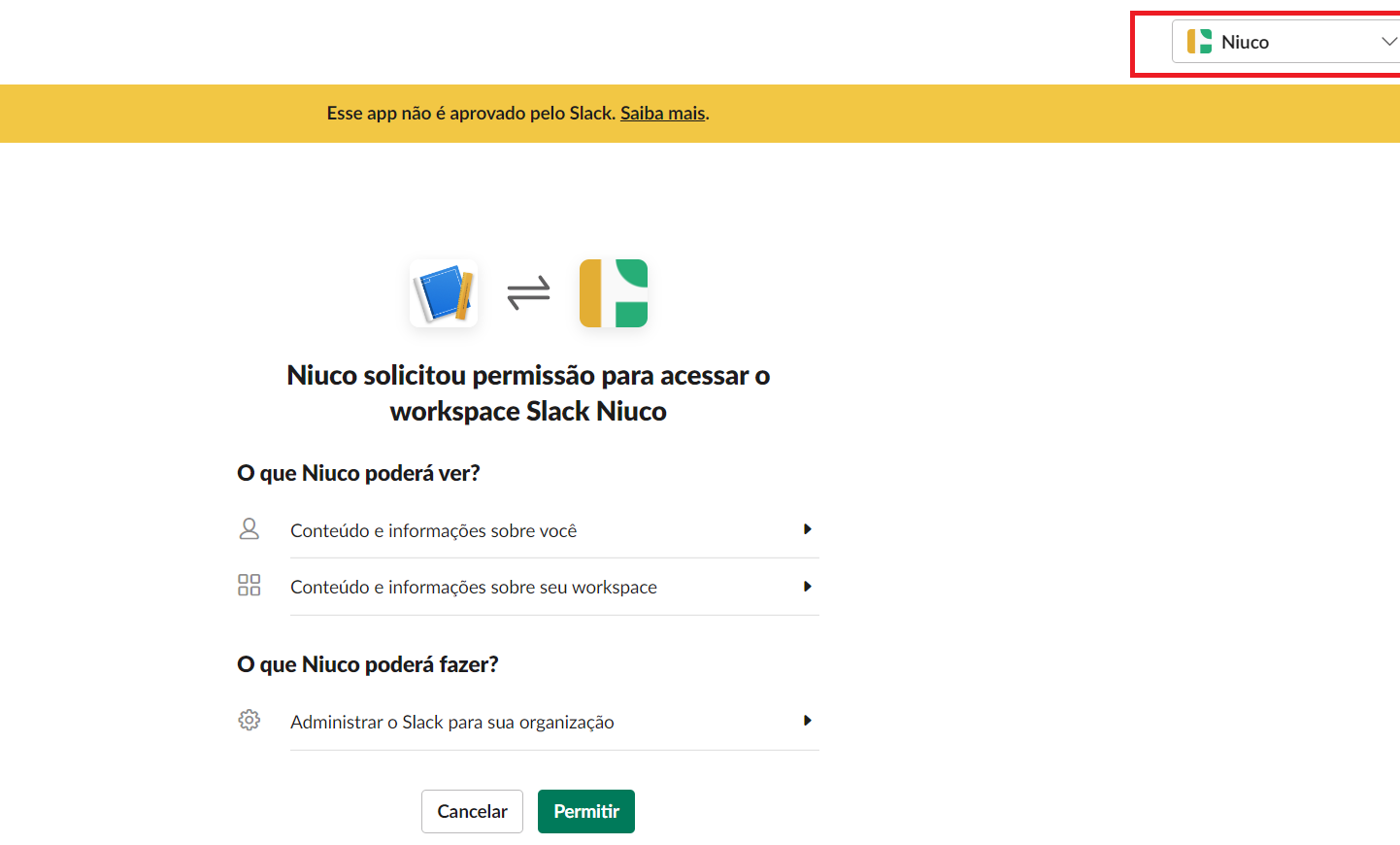Screen dimensions: 1400x845
Task: Click the workspace selector chevron arrow
Action: [x=1389, y=42]
